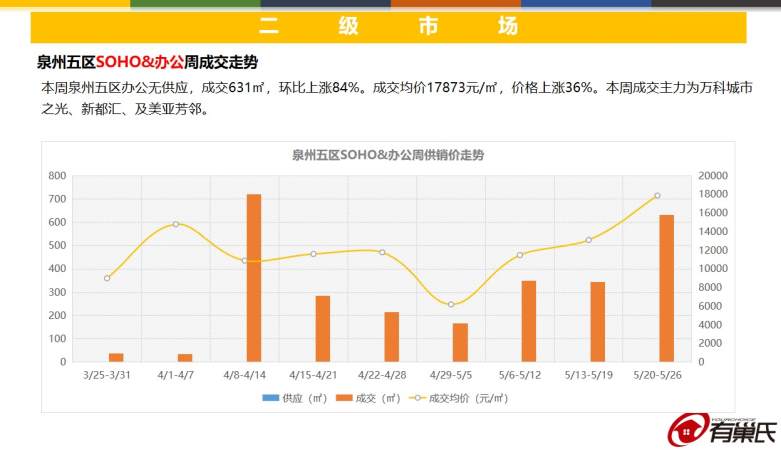The width and height of the screenshot is (781, 450).
Task: Select the orange bar for 5/13-5/19
Action: click(x=598, y=322)
